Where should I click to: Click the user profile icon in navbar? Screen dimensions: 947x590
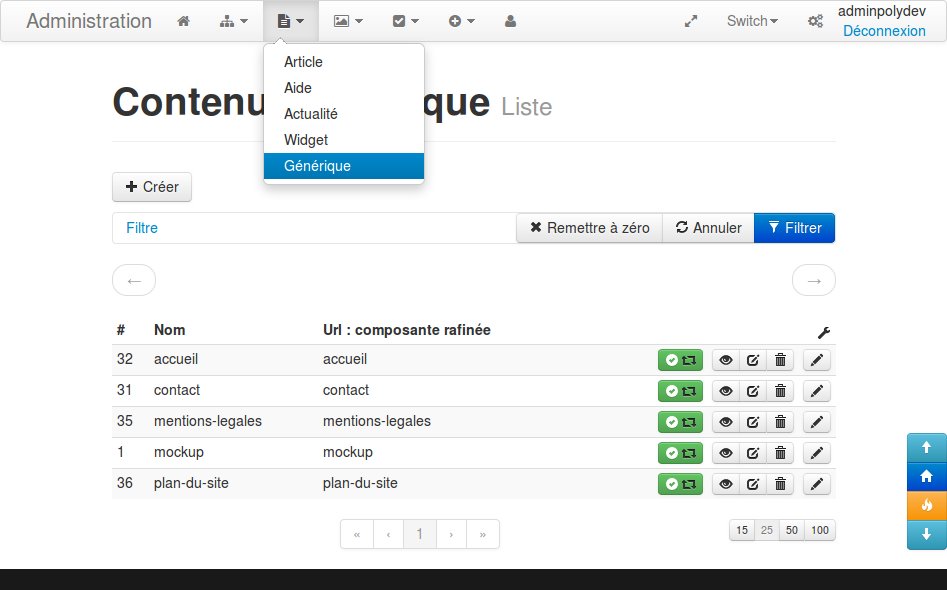pos(510,21)
